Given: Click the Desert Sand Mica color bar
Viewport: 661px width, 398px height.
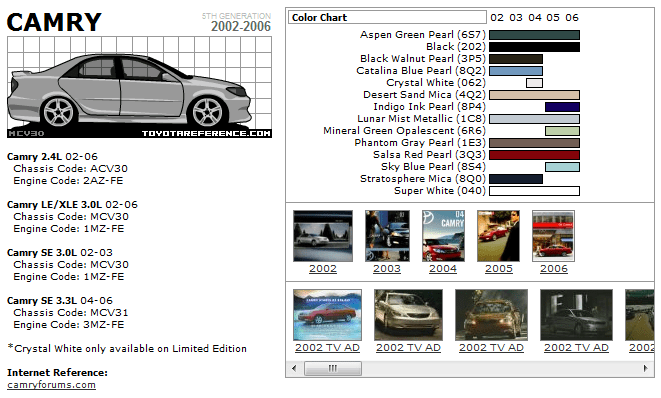Looking at the screenshot, I should coord(535,95).
